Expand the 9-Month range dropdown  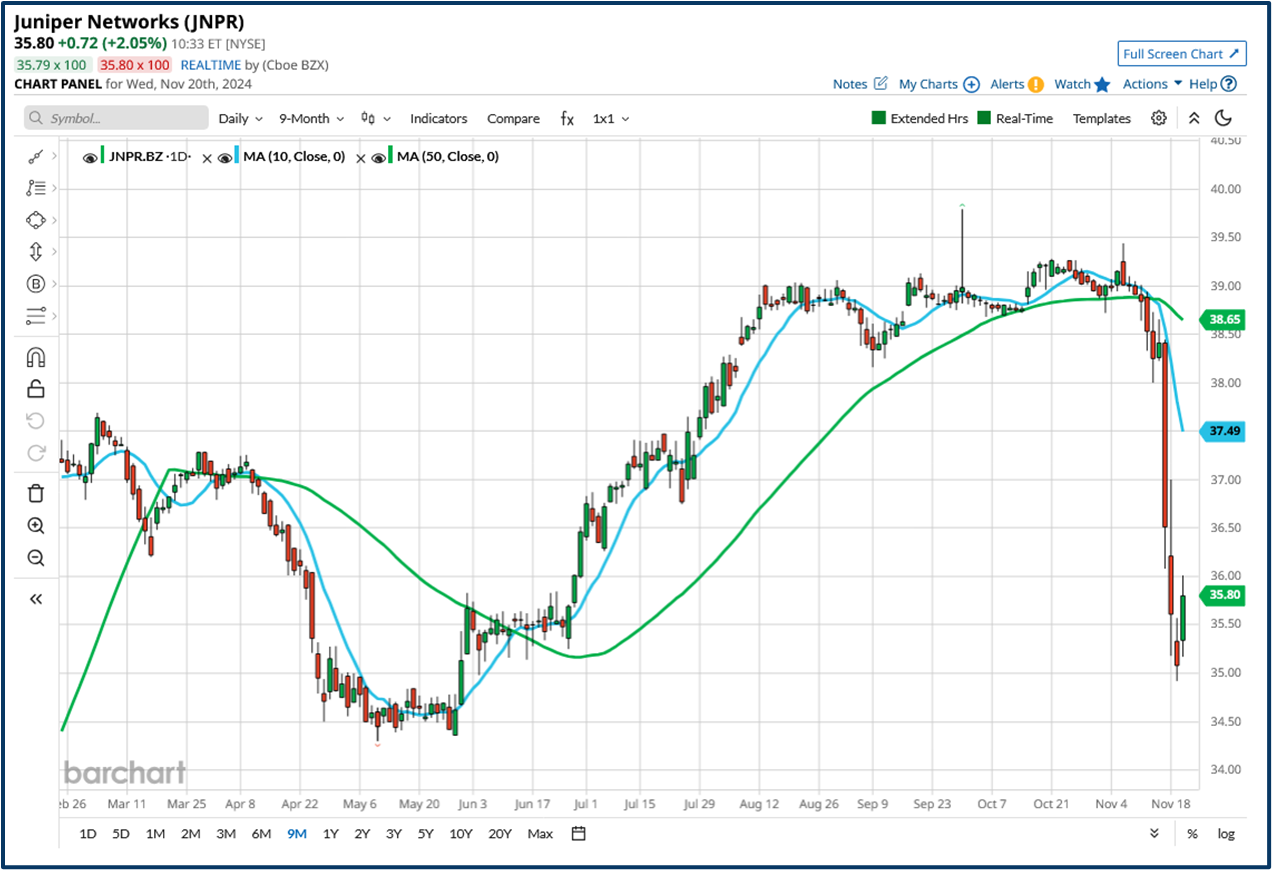pos(311,118)
